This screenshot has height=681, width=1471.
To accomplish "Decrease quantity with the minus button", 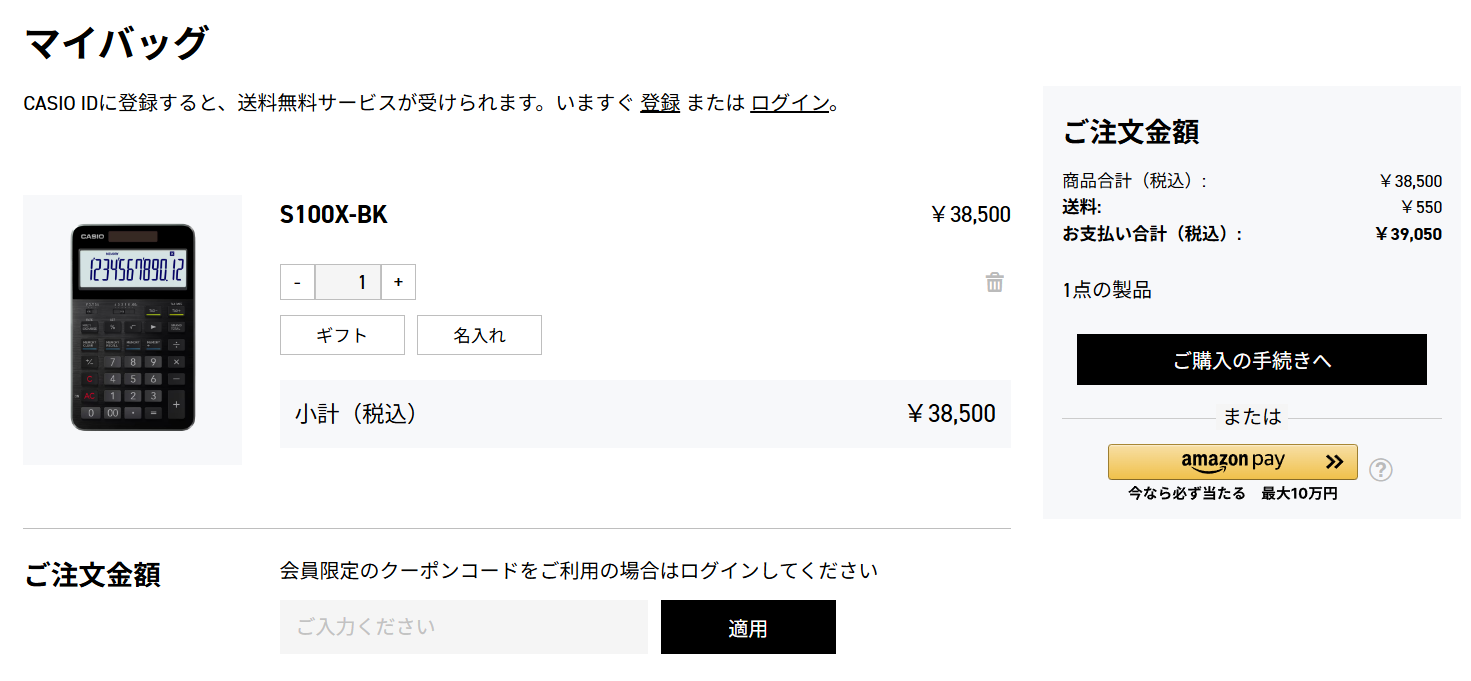I will 297,282.
